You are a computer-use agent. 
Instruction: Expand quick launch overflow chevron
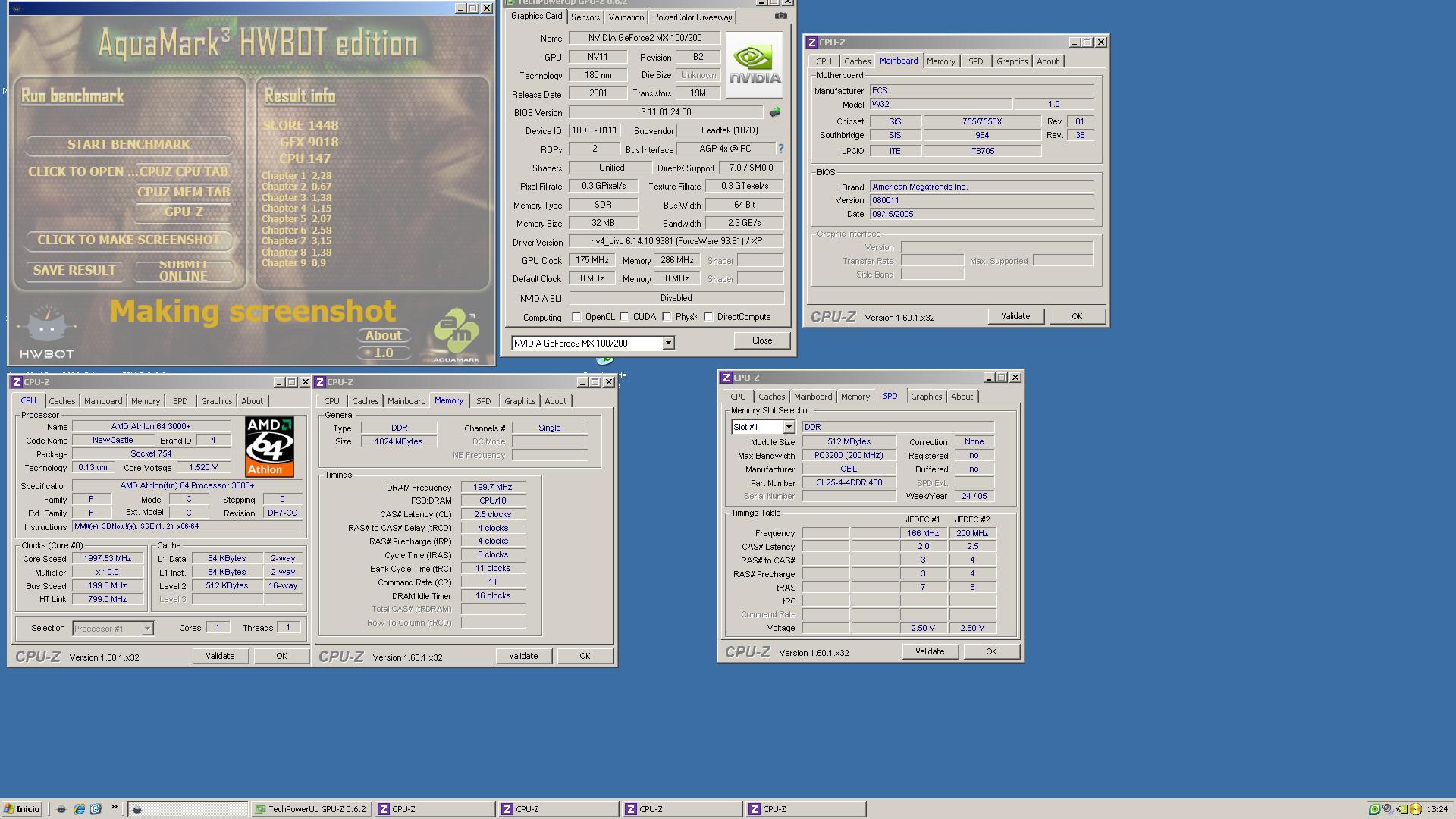[x=115, y=808]
